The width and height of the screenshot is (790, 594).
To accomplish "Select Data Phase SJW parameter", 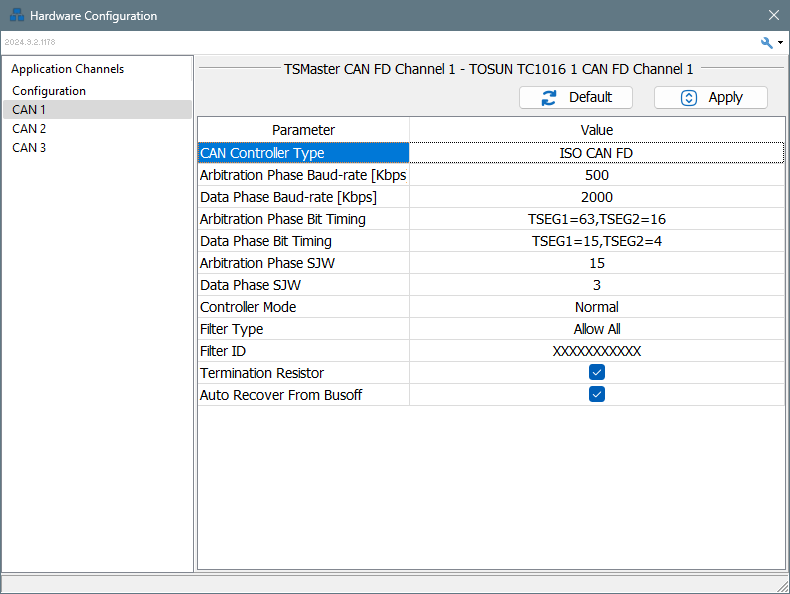I will [x=303, y=285].
